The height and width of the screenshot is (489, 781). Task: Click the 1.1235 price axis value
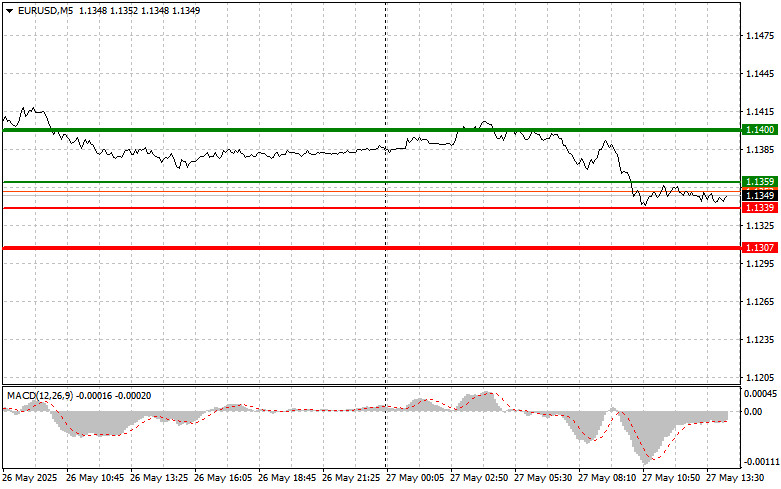[x=760, y=340]
